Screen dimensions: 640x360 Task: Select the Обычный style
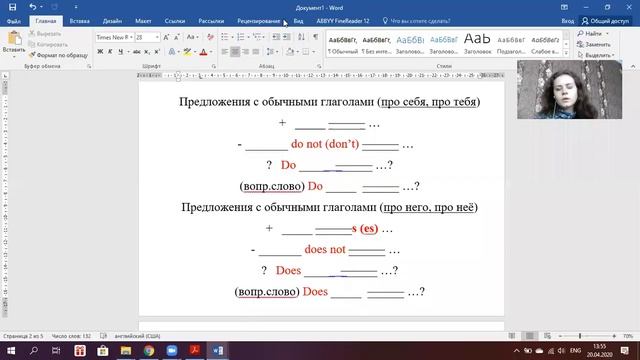coord(343,44)
